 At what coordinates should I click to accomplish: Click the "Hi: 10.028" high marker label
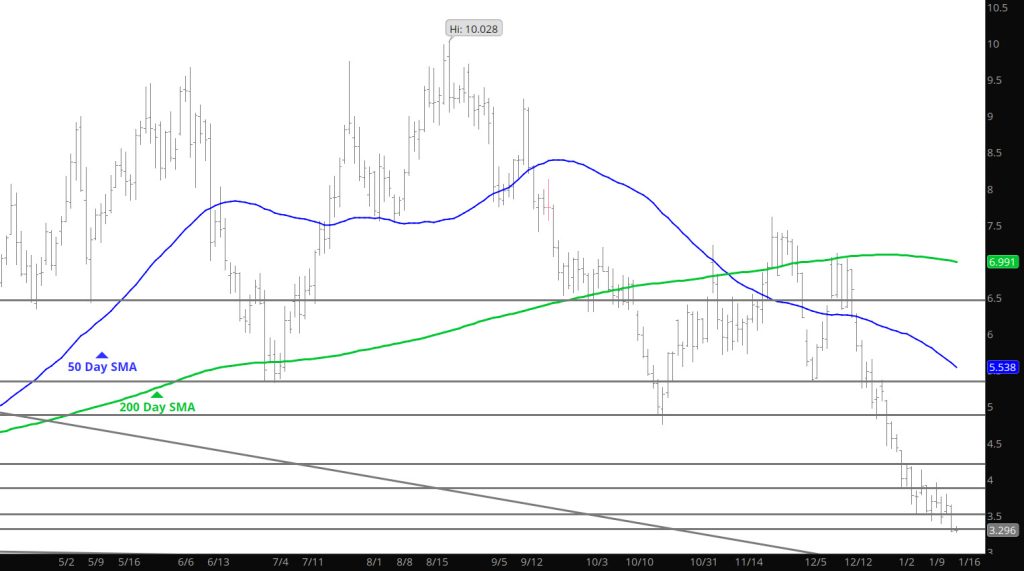pyautogui.click(x=473, y=29)
